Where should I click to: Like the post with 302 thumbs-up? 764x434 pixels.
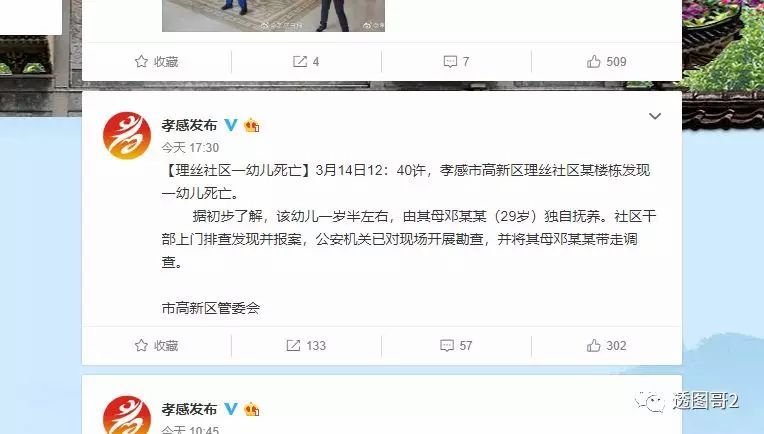point(593,345)
